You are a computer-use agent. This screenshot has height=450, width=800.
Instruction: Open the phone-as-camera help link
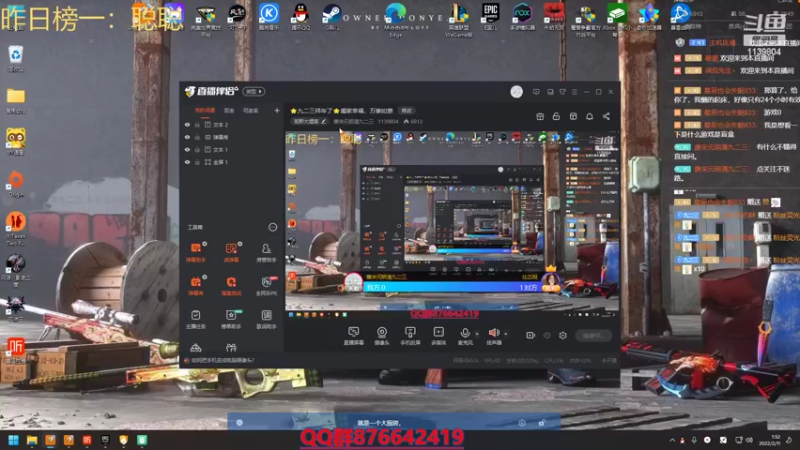tap(222, 360)
